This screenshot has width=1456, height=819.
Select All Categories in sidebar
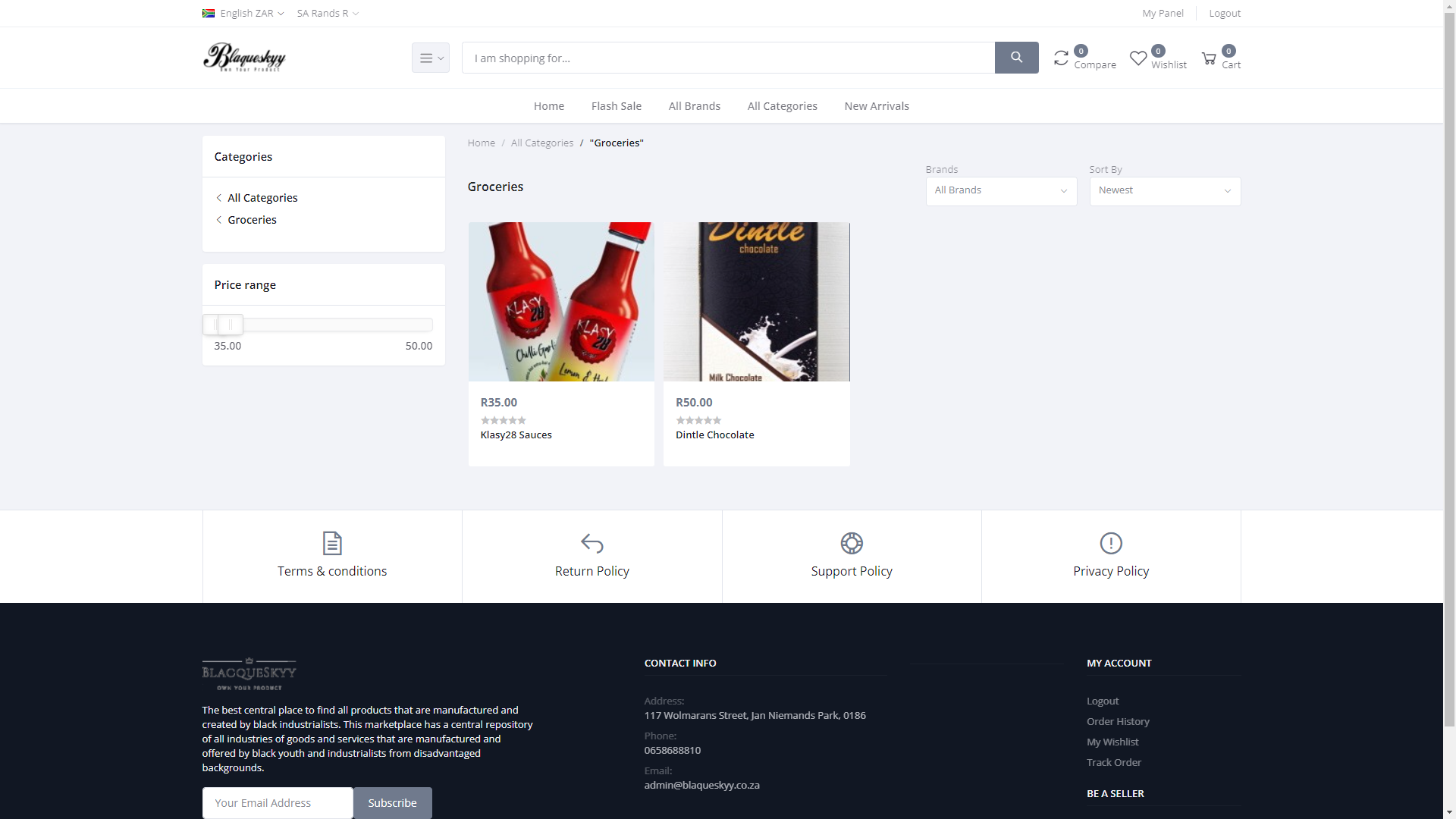click(262, 198)
